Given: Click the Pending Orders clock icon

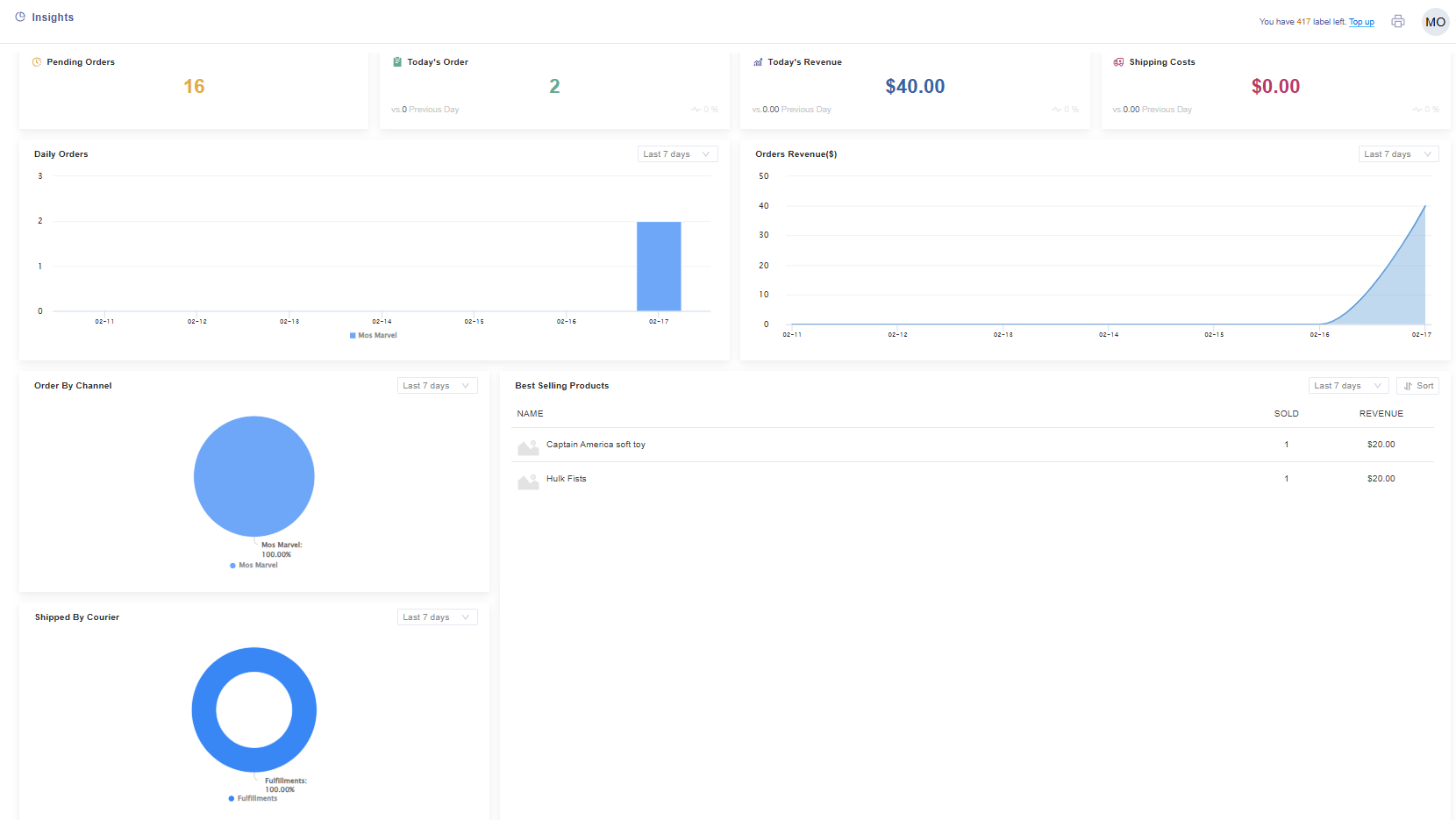Looking at the screenshot, I should point(37,62).
